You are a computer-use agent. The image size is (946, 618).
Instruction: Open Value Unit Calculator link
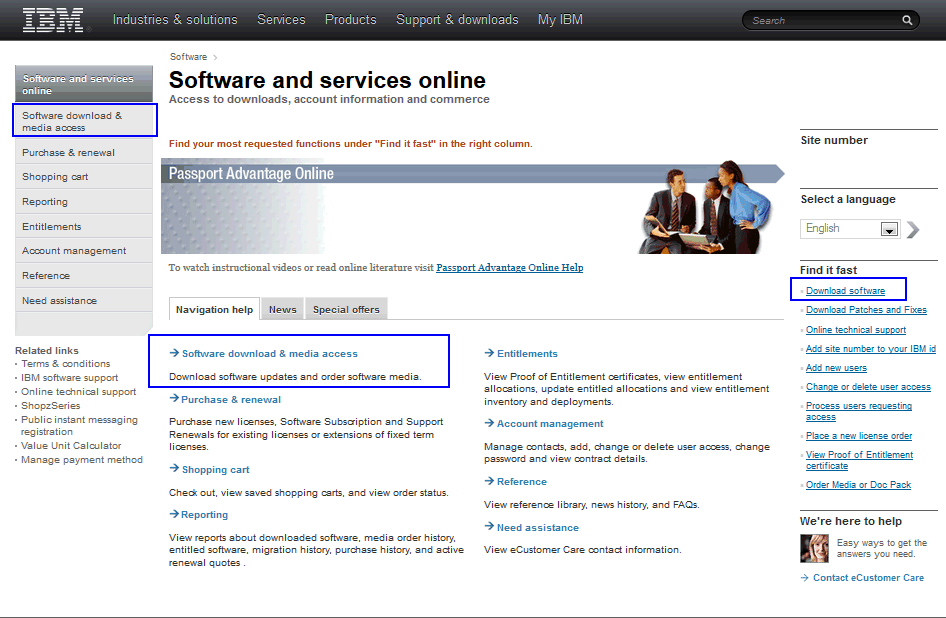71,445
